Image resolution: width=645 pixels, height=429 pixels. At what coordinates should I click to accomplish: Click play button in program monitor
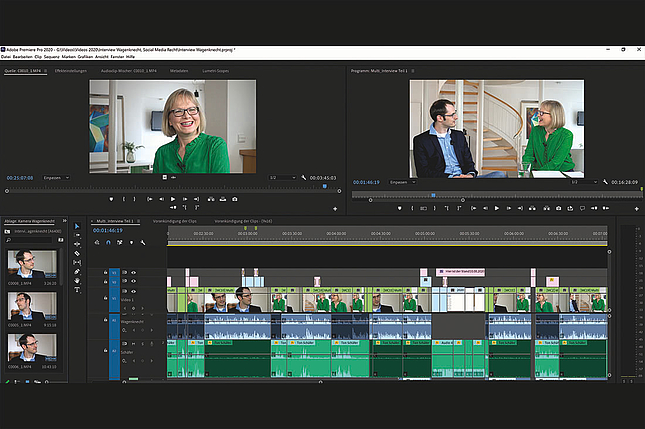point(495,208)
